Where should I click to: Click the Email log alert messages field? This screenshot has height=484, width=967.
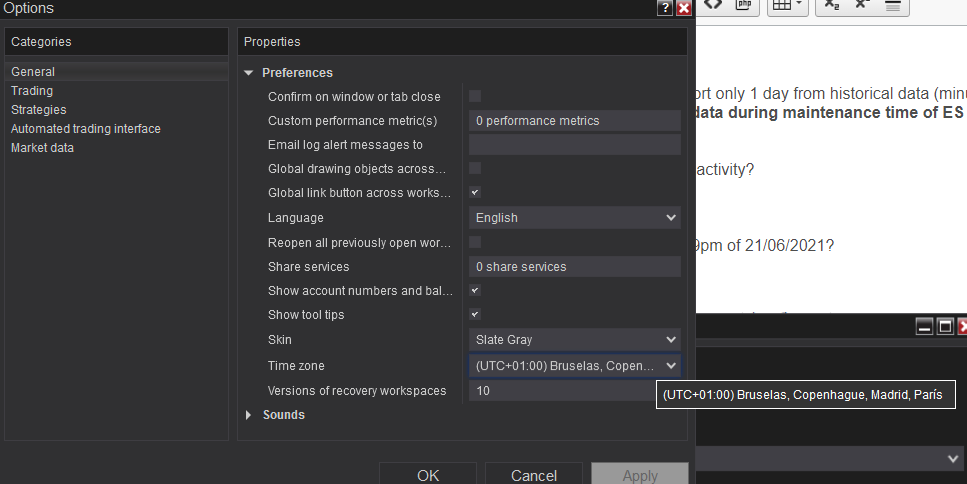[574, 145]
